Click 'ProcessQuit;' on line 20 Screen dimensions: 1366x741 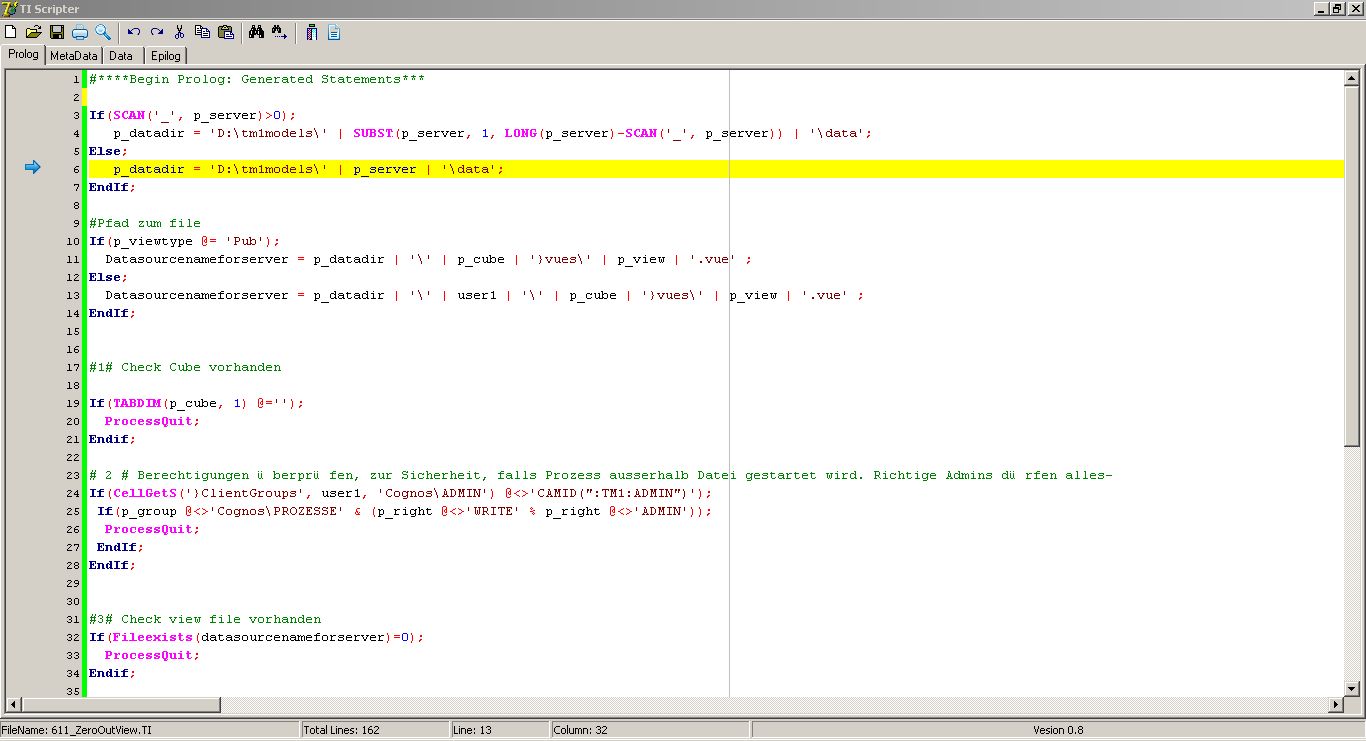pyautogui.click(x=153, y=421)
